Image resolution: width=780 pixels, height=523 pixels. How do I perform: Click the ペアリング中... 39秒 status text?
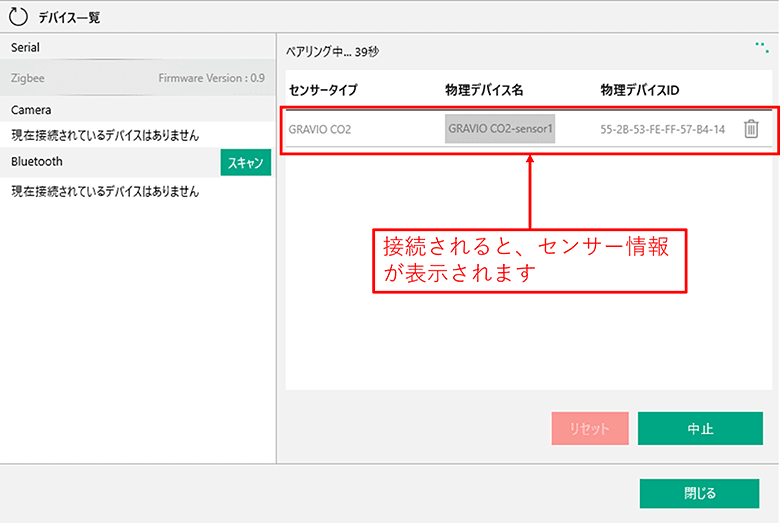click(332, 52)
